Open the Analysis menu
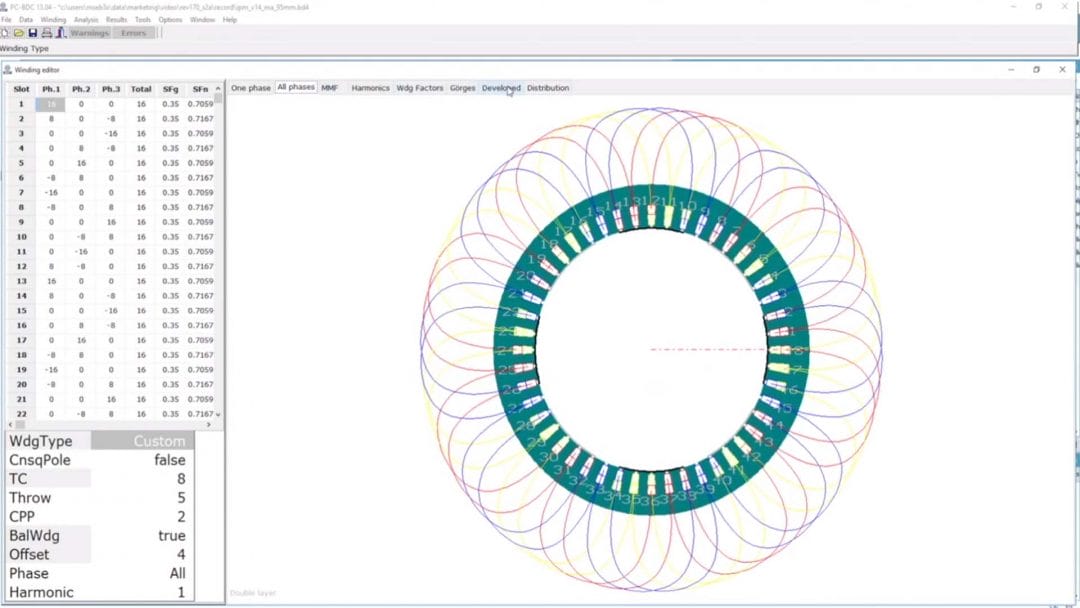This screenshot has width=1080, height=608. click(85, 18)
